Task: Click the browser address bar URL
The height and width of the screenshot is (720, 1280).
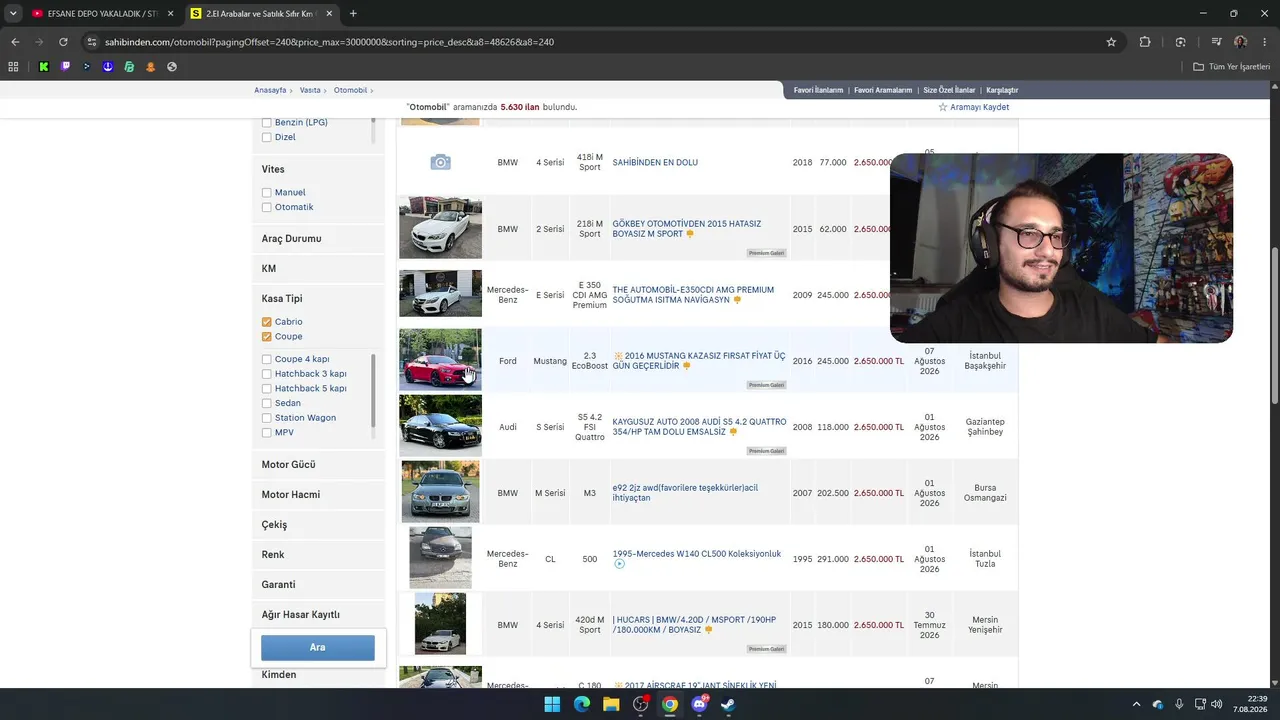Action: 329,42
